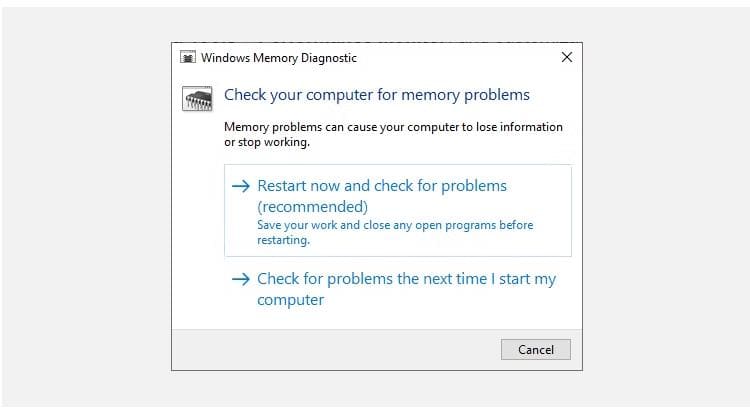The height and width of the screenshot is (409, 750).
Task: Click the or stop working text line
Action: click(x=267, y=142)
